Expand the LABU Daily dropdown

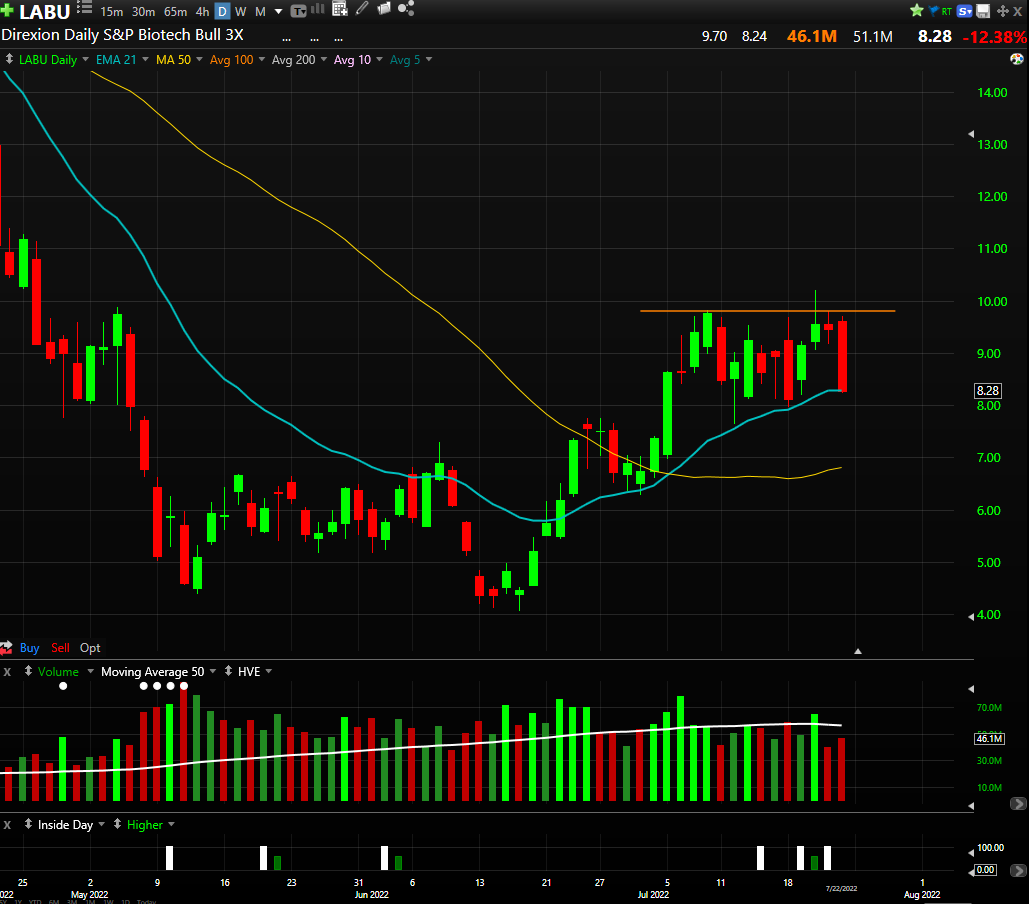85,60
